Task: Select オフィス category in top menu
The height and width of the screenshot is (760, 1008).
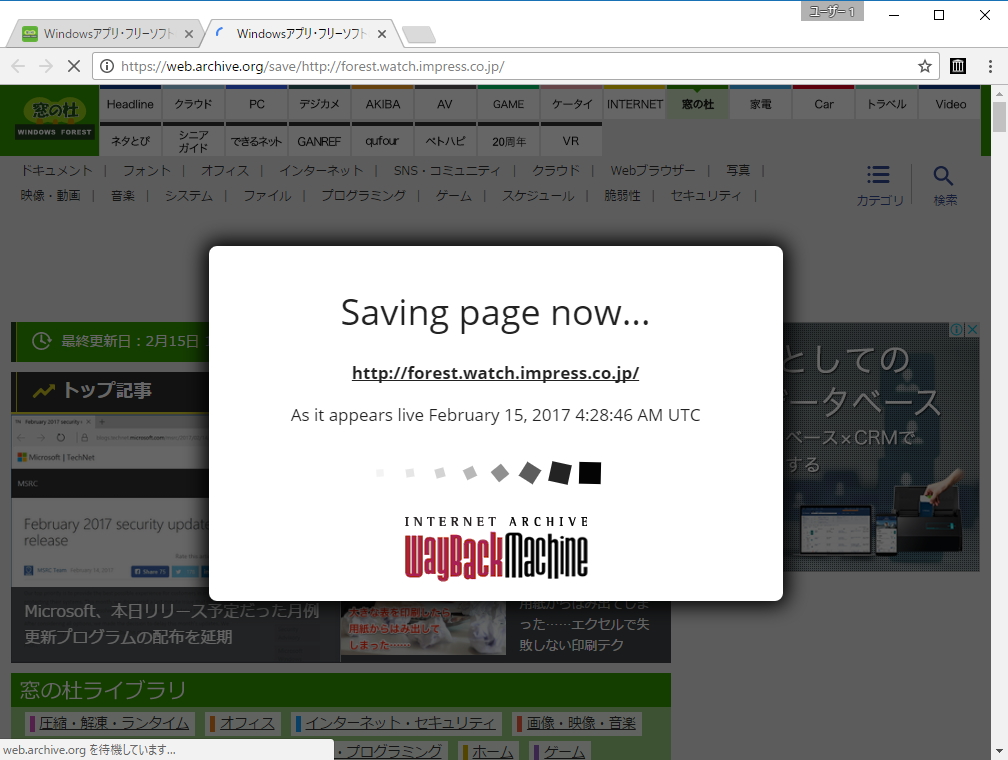Action: (225, 170)
